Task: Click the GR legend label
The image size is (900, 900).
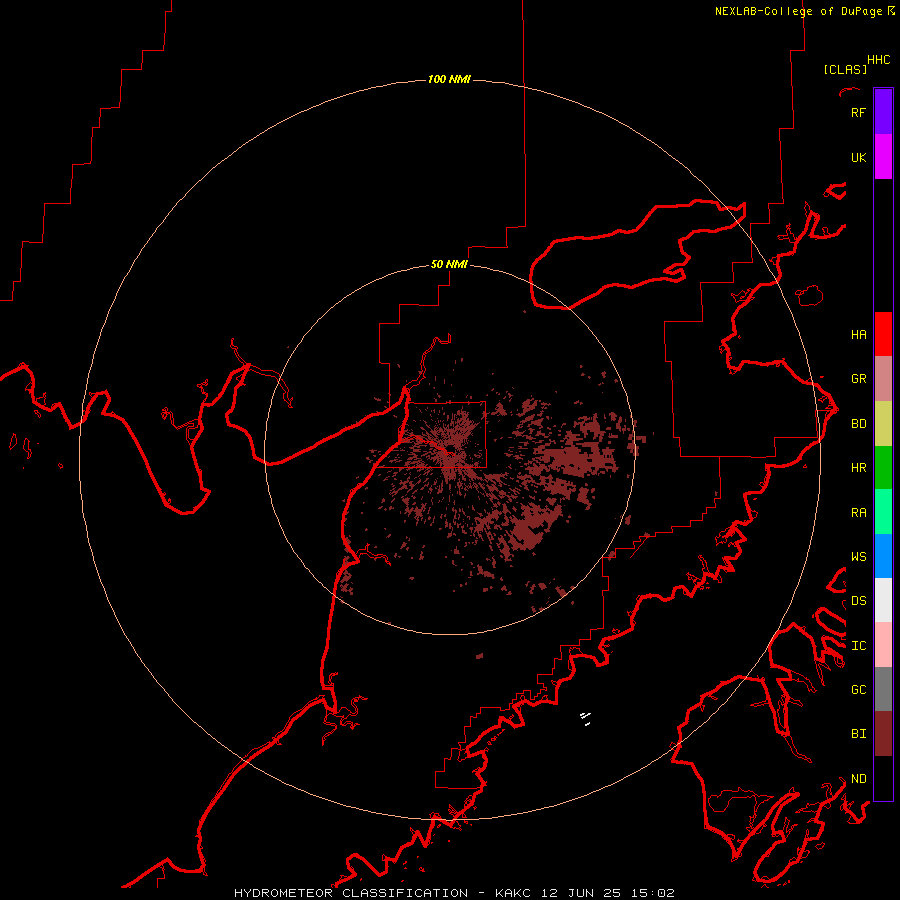Action: click(858, 379)
